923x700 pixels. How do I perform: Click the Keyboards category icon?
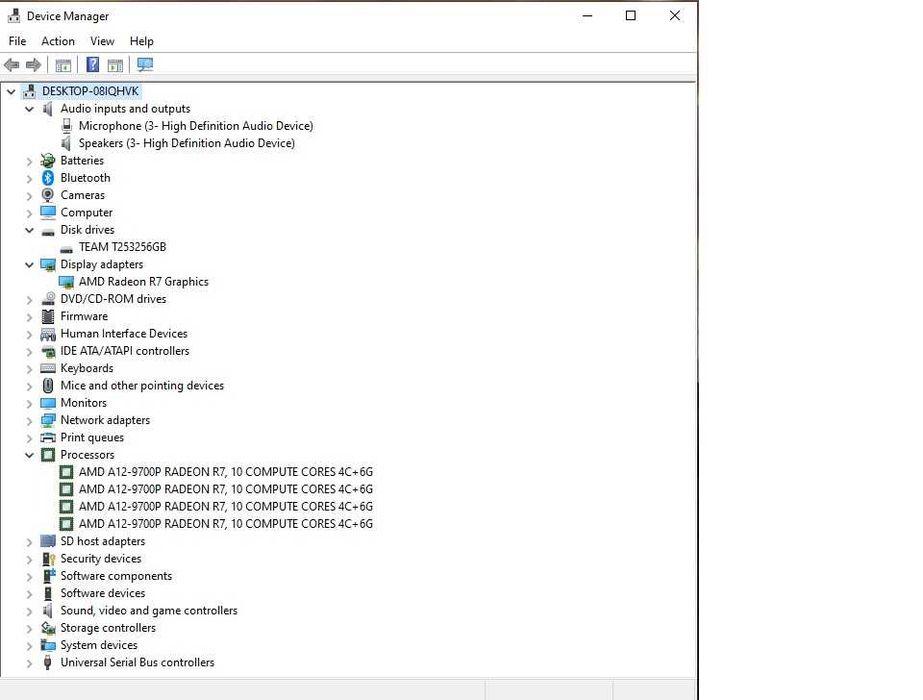point(48,368)
